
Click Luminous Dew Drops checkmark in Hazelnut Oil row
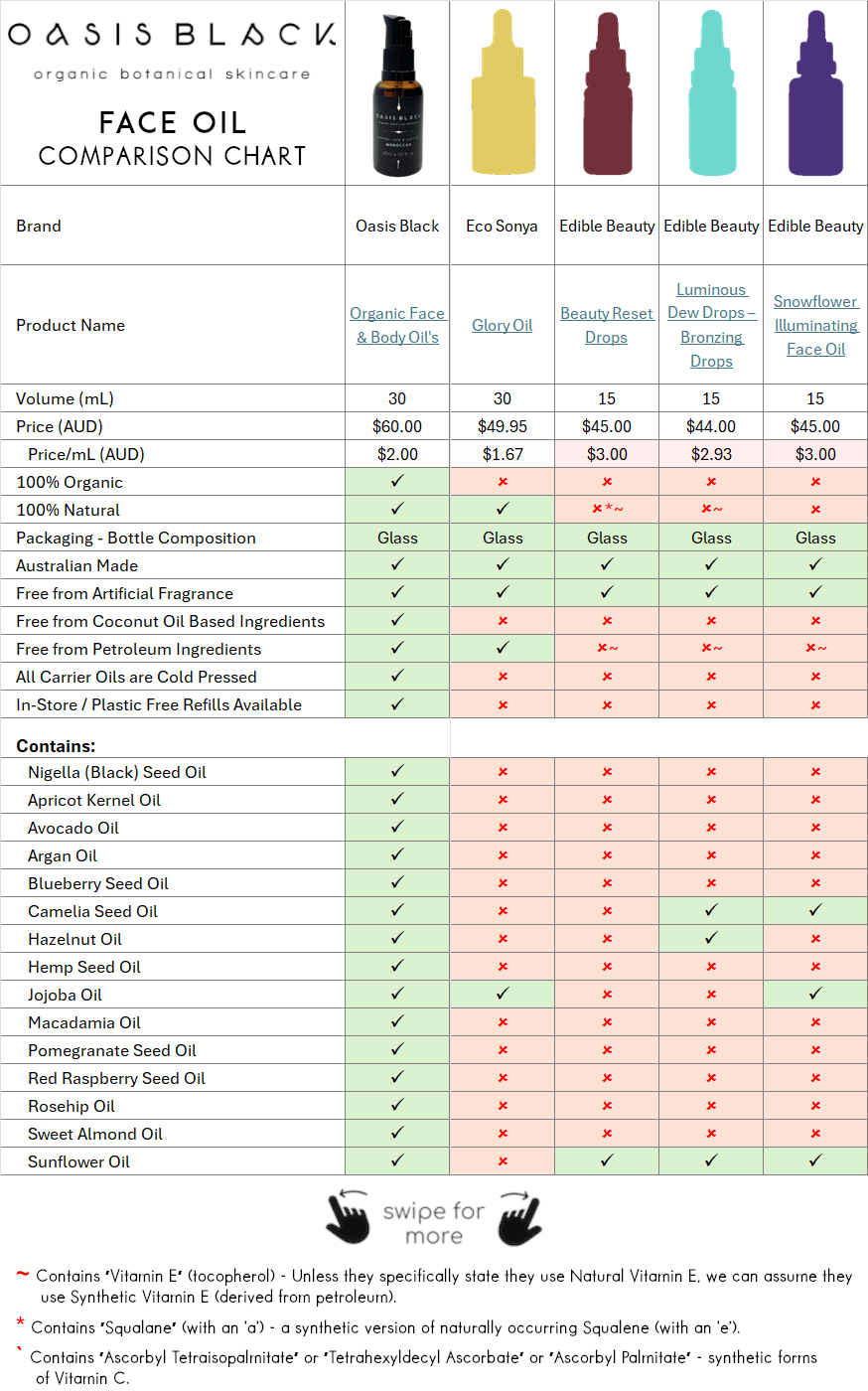(711, 939)
